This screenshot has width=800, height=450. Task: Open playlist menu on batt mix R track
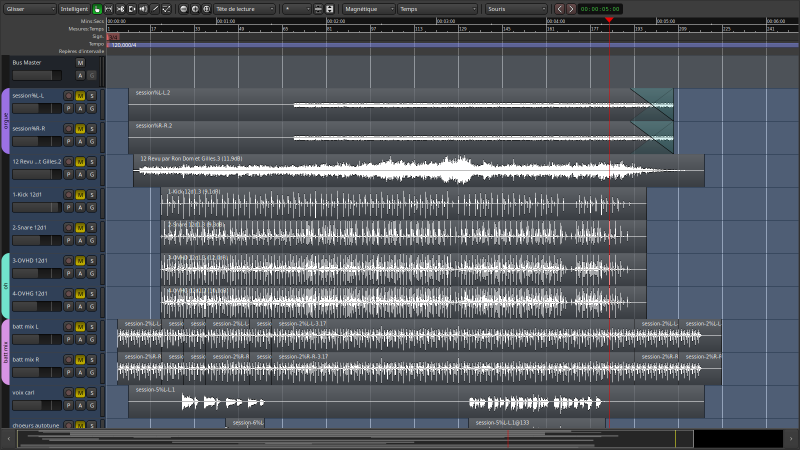pyautogui.click(x=68, y=372)
